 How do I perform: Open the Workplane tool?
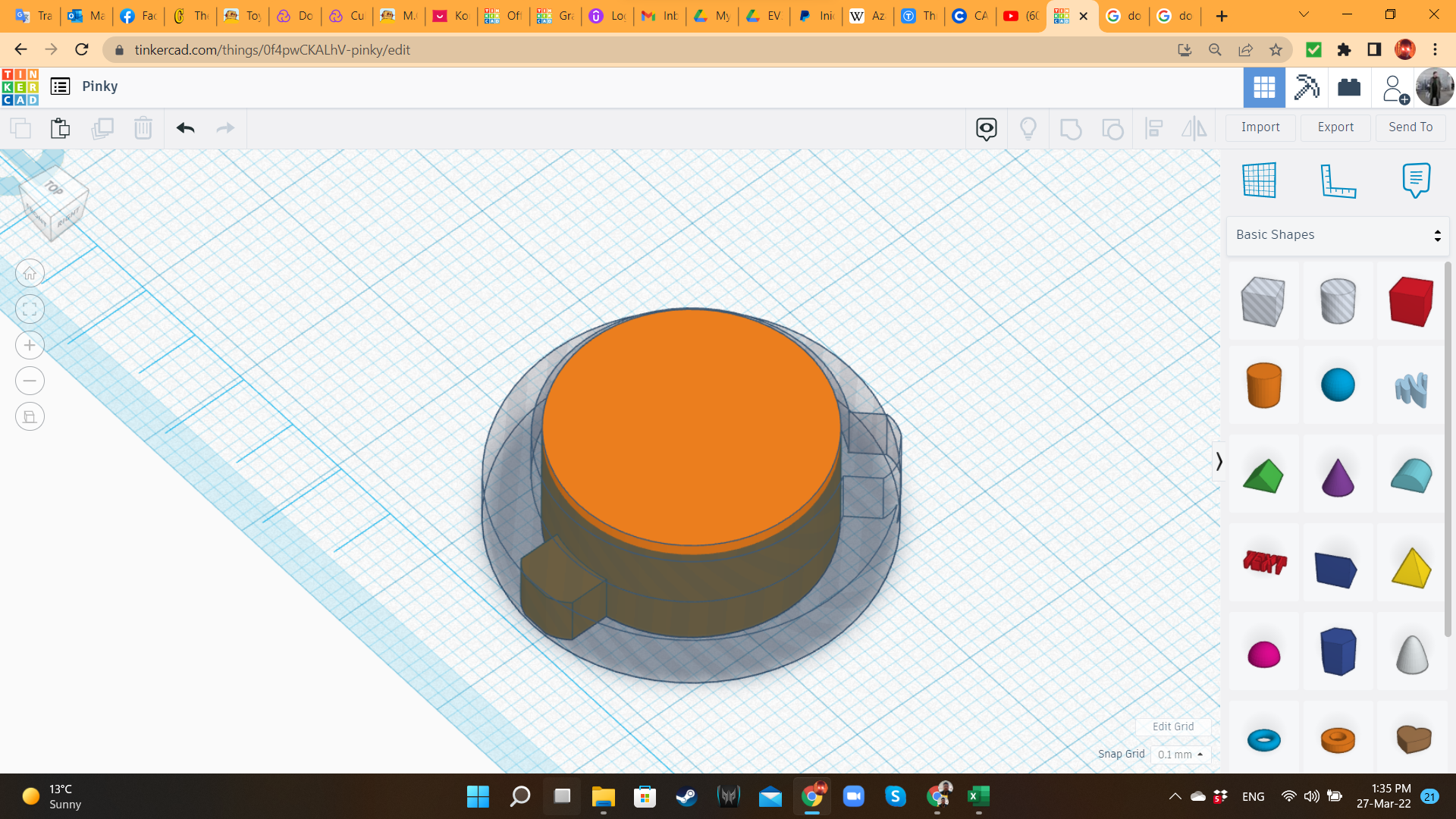click(x=1260, y=180)
